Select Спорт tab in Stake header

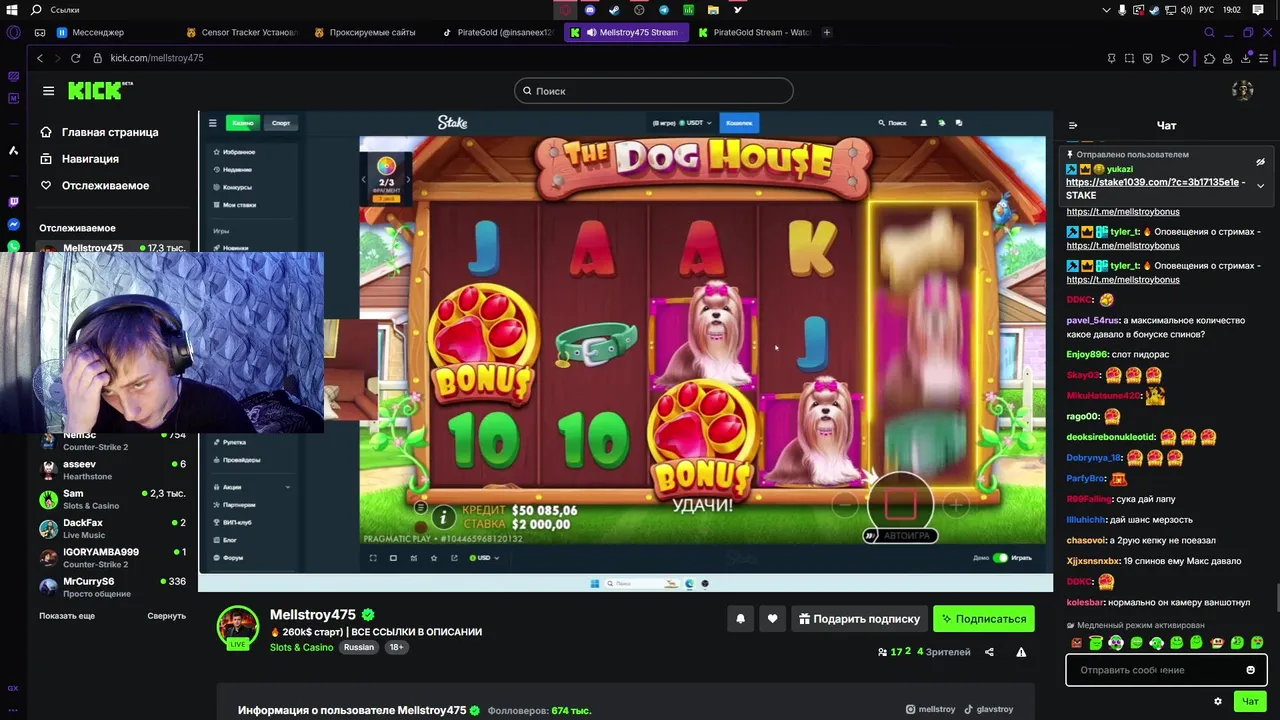(281, 123)
